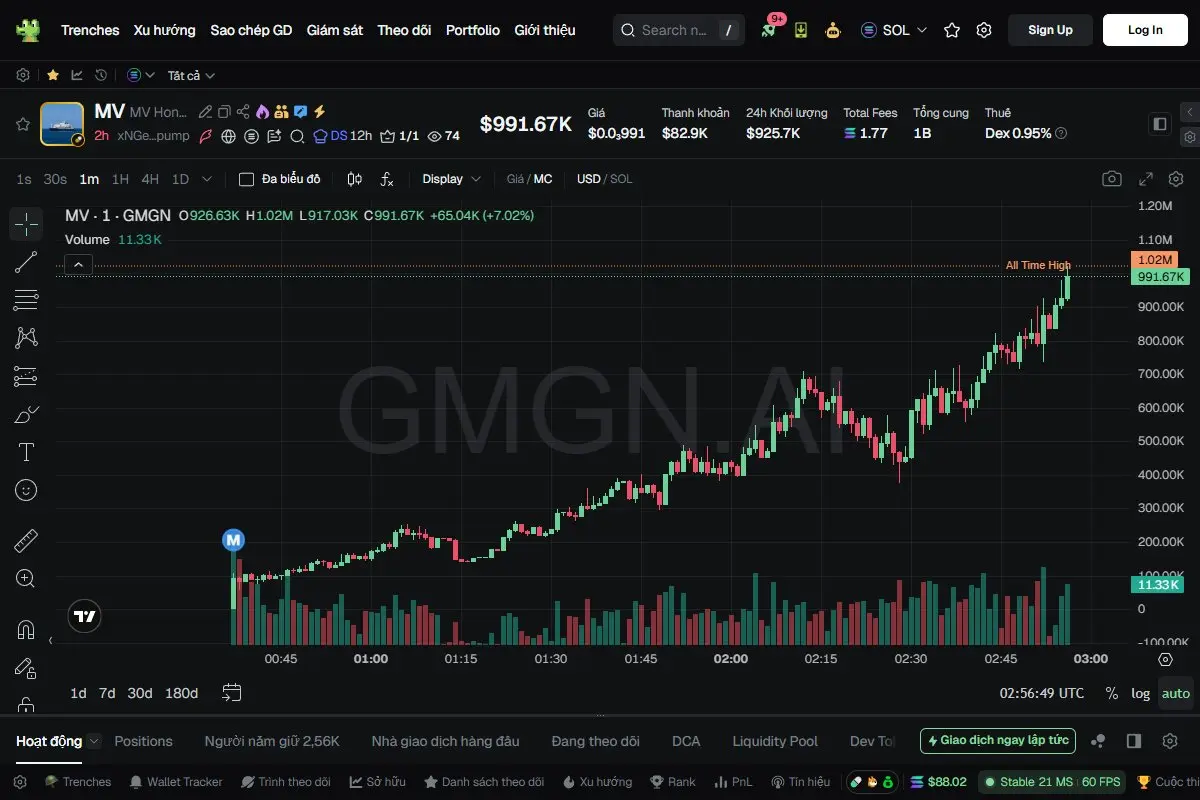This screenshot has height=800, width=1200.
Task: Select the trend line drawing tool
Action: tap(26, 262)
